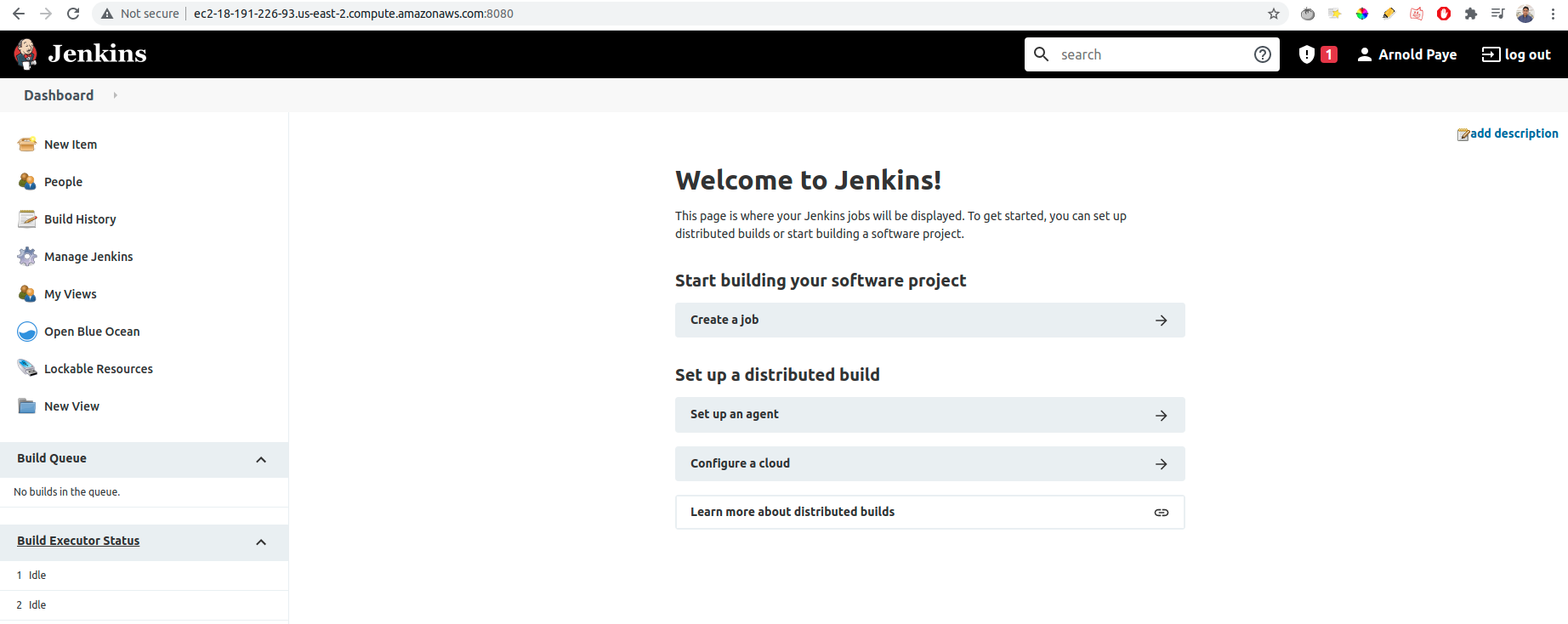Open search help question mark icon
Viewport: 1568px width, 624px height.
1263,54
